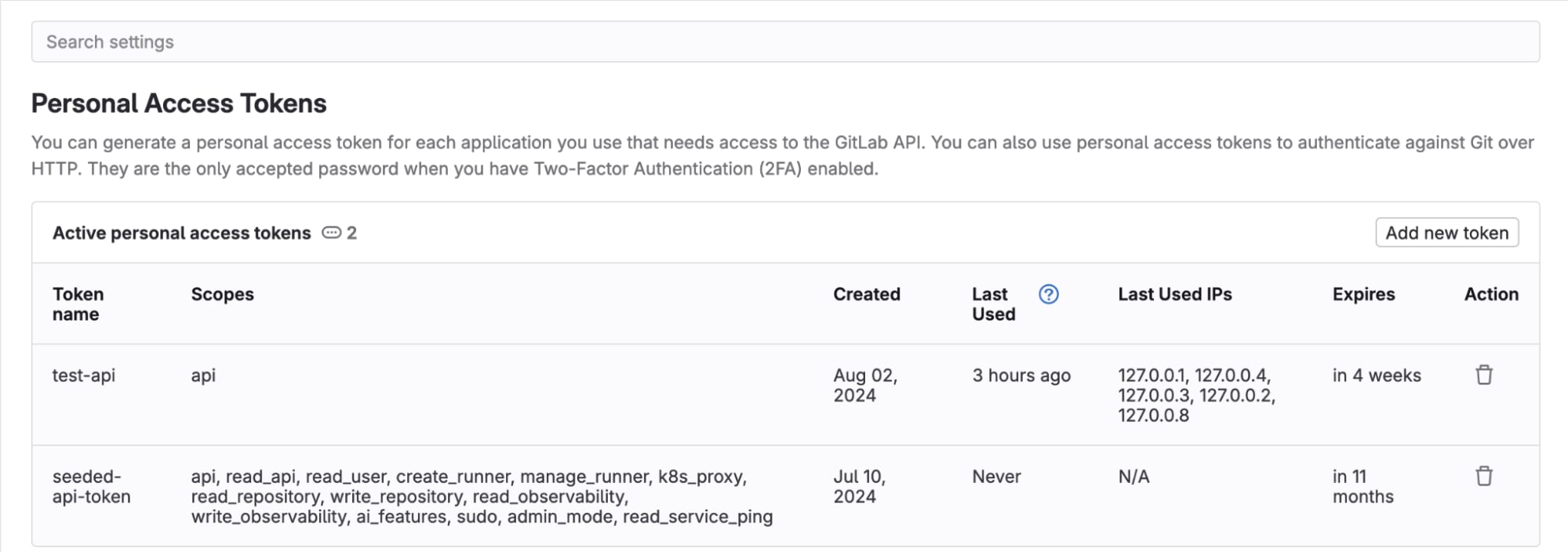
Task: Open the Last Used help question-mark icon
Action: 1048,294
